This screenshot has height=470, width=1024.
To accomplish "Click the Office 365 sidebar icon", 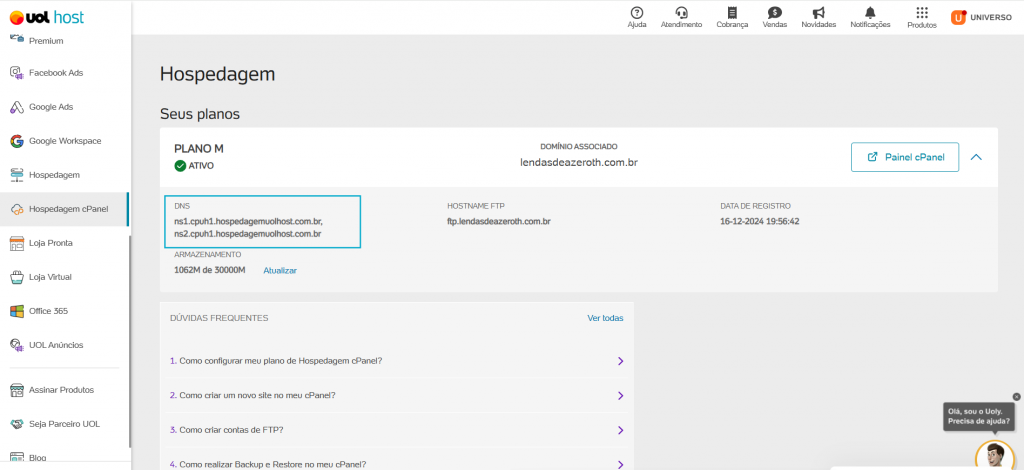I will click(x=17, y=311).
